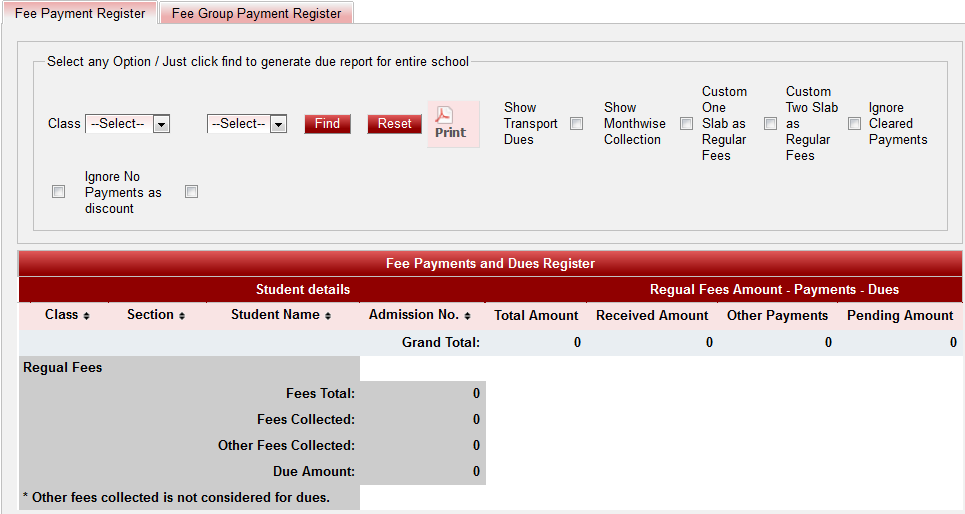
Task: Open the Class select dropdown
Action: coord(127,124)
